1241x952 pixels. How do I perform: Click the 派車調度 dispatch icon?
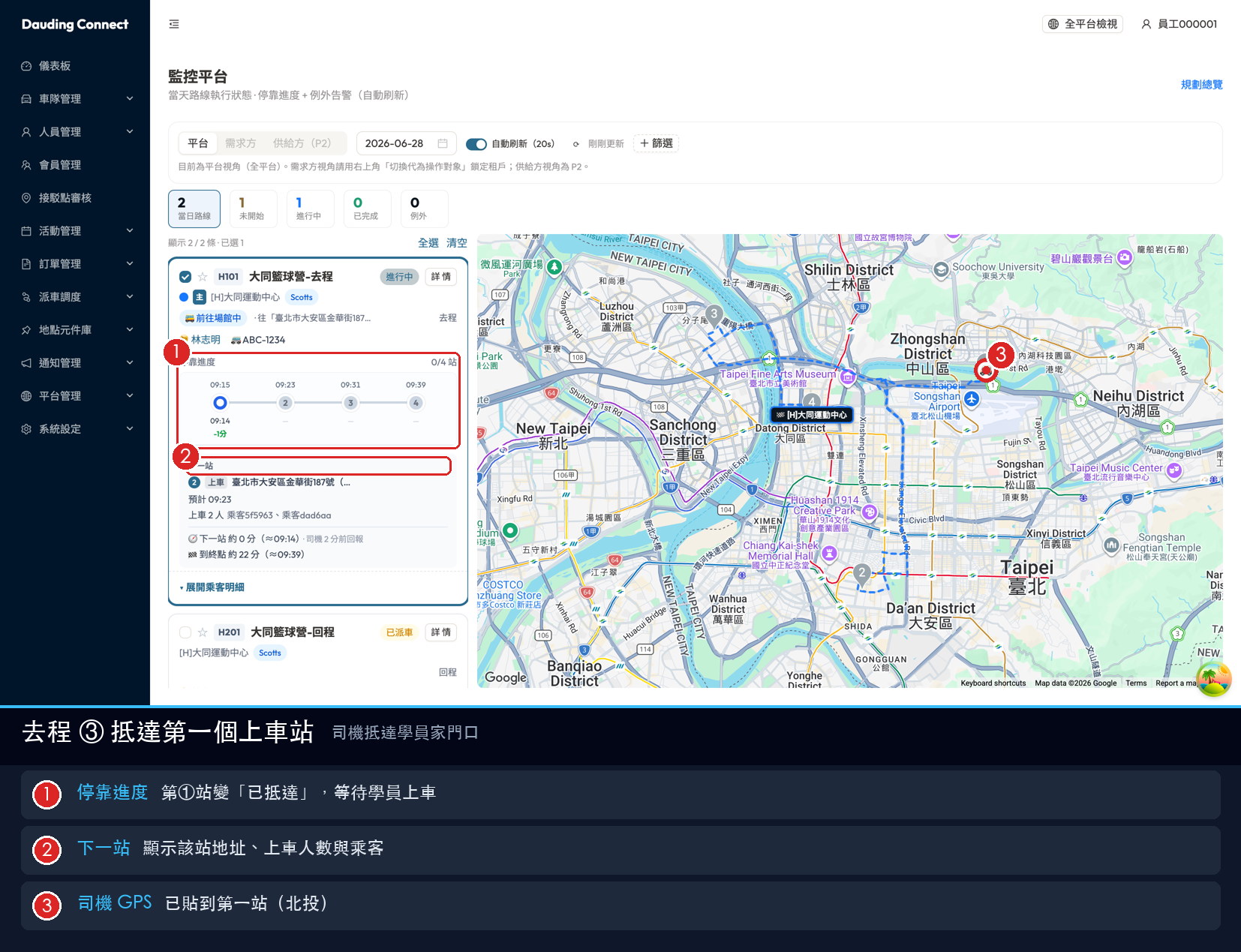26,297
